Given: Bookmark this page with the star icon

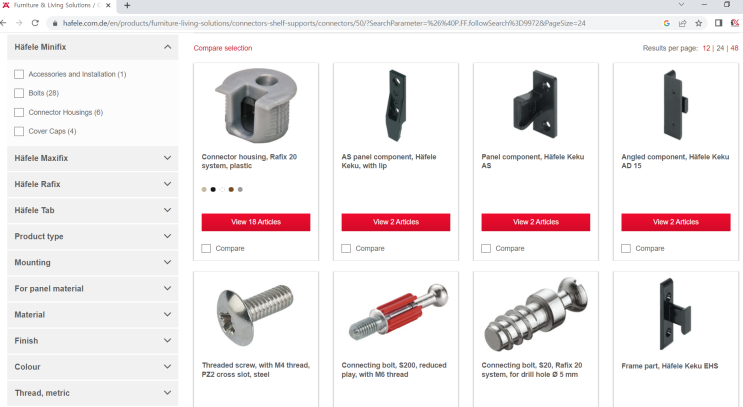Looking at the screenshot, I should (698, 23).
